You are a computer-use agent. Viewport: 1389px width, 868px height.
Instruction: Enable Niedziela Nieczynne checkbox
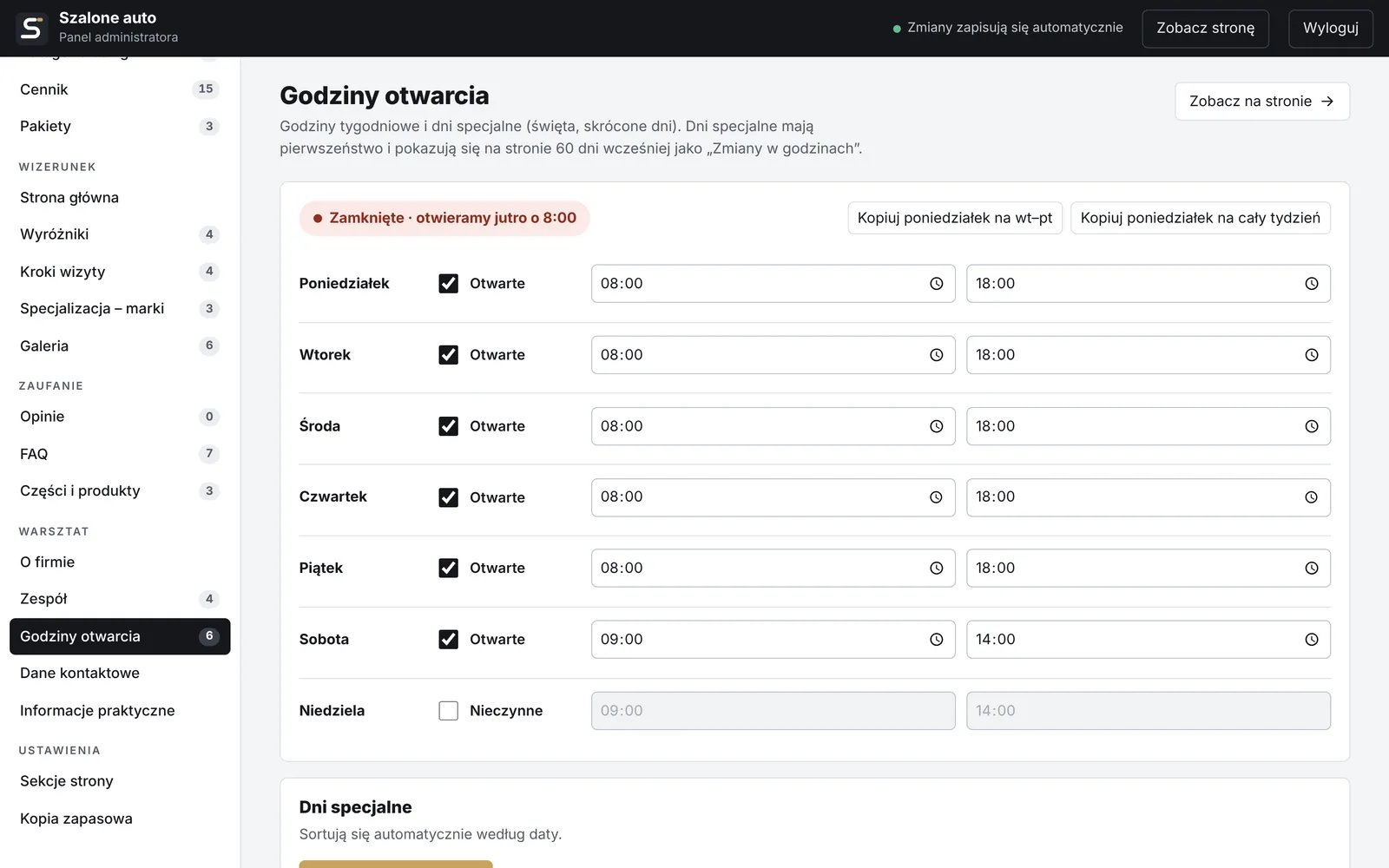[448, 711]
